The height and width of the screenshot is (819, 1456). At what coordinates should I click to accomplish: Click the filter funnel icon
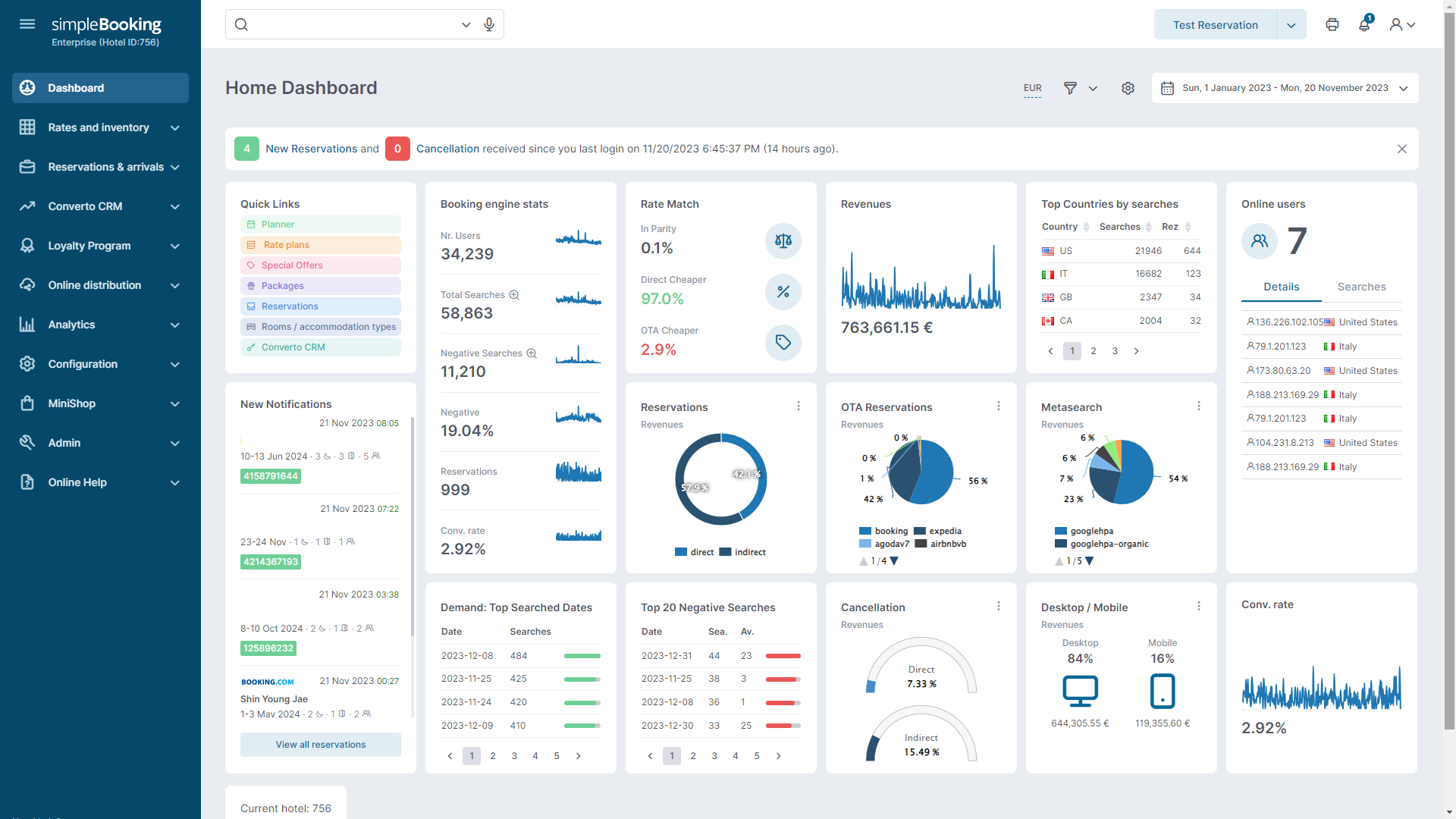pyautogui.click(x=1070, y=88)
